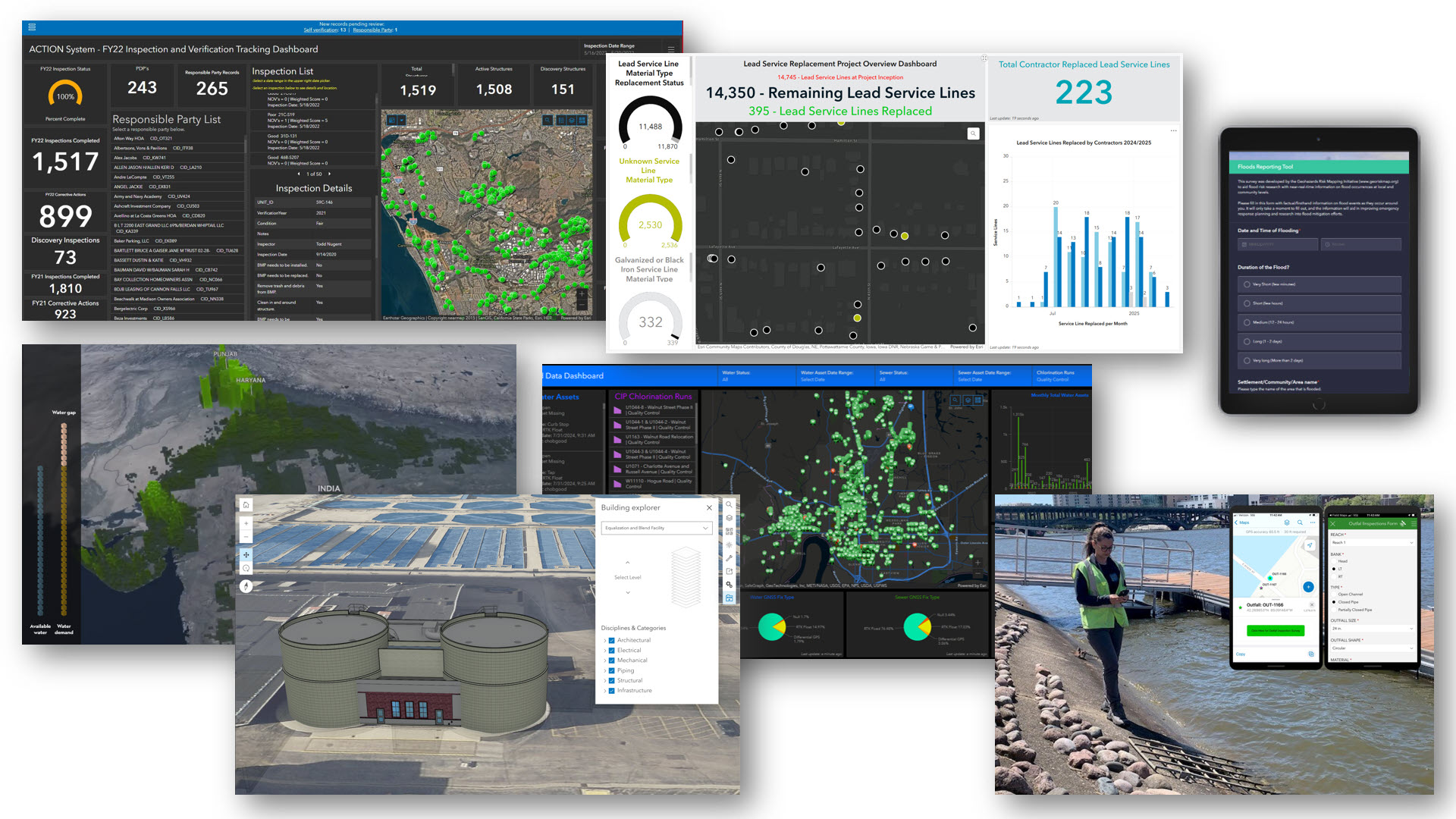This screenshot has width=1456, height=819.
Task: Open the share icon in the scene toolbar
Action: click(730, 571)
